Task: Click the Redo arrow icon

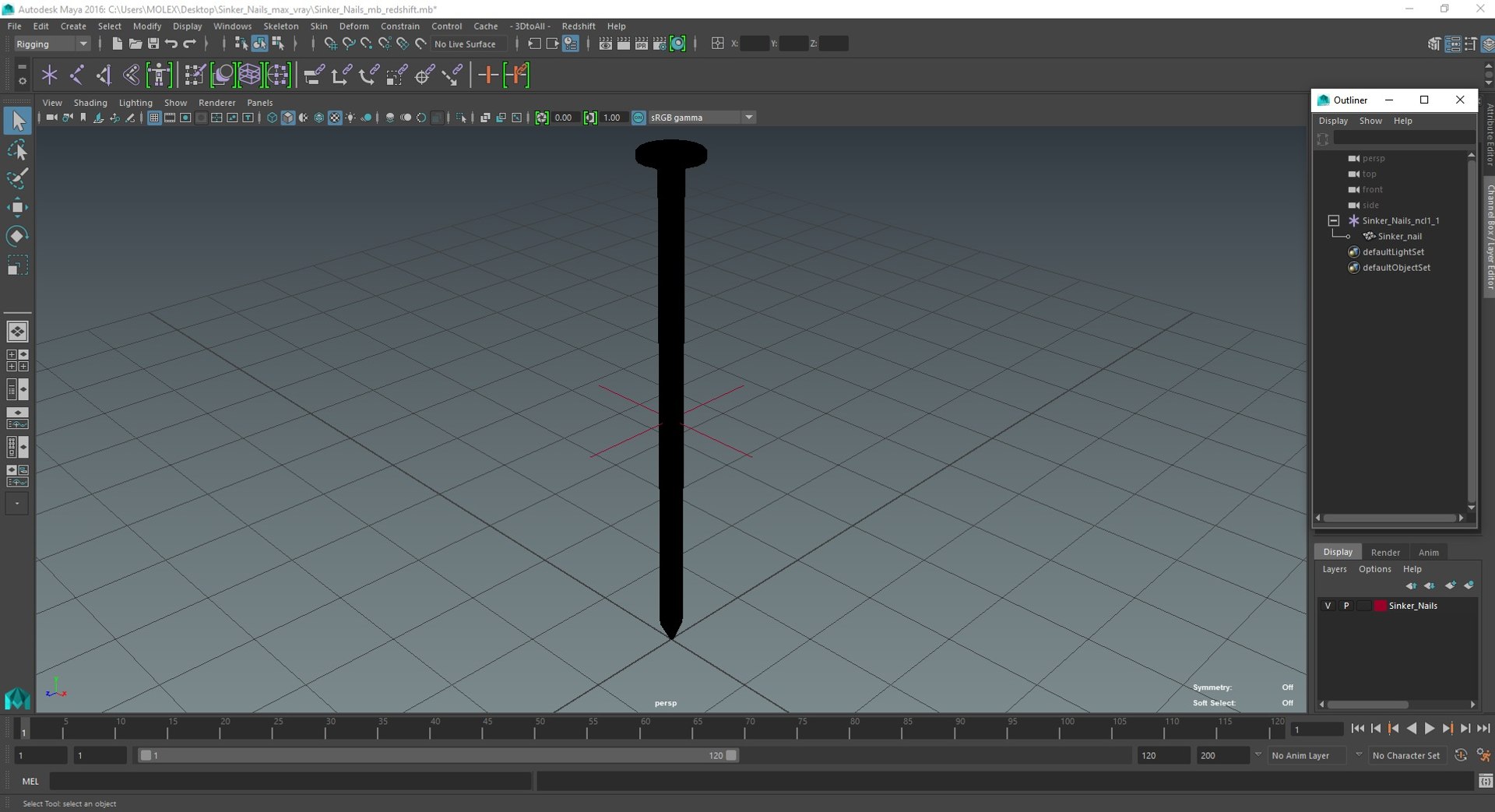Action: [x=190, y=44]
